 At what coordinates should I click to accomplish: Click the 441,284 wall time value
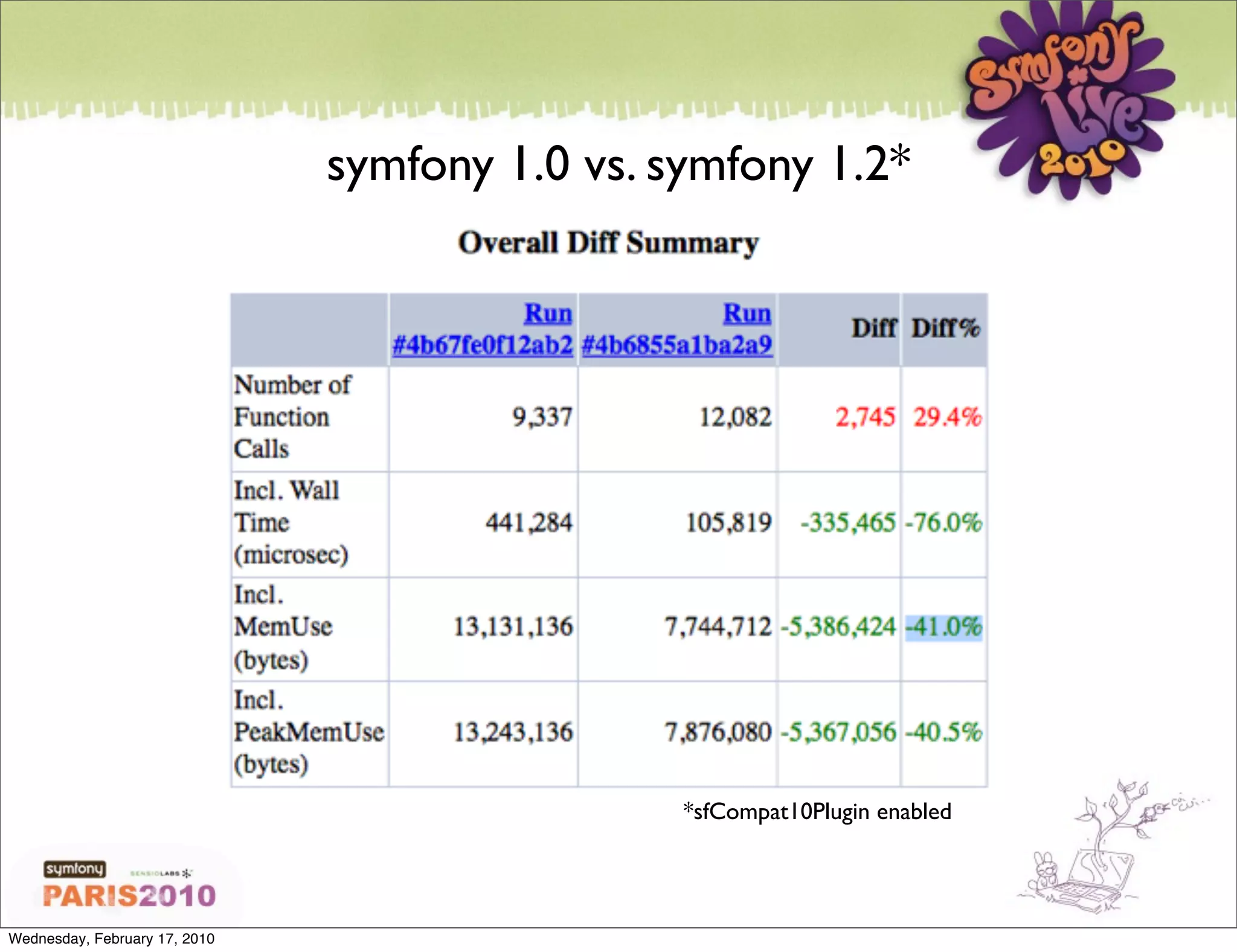(x=529, y=523)
